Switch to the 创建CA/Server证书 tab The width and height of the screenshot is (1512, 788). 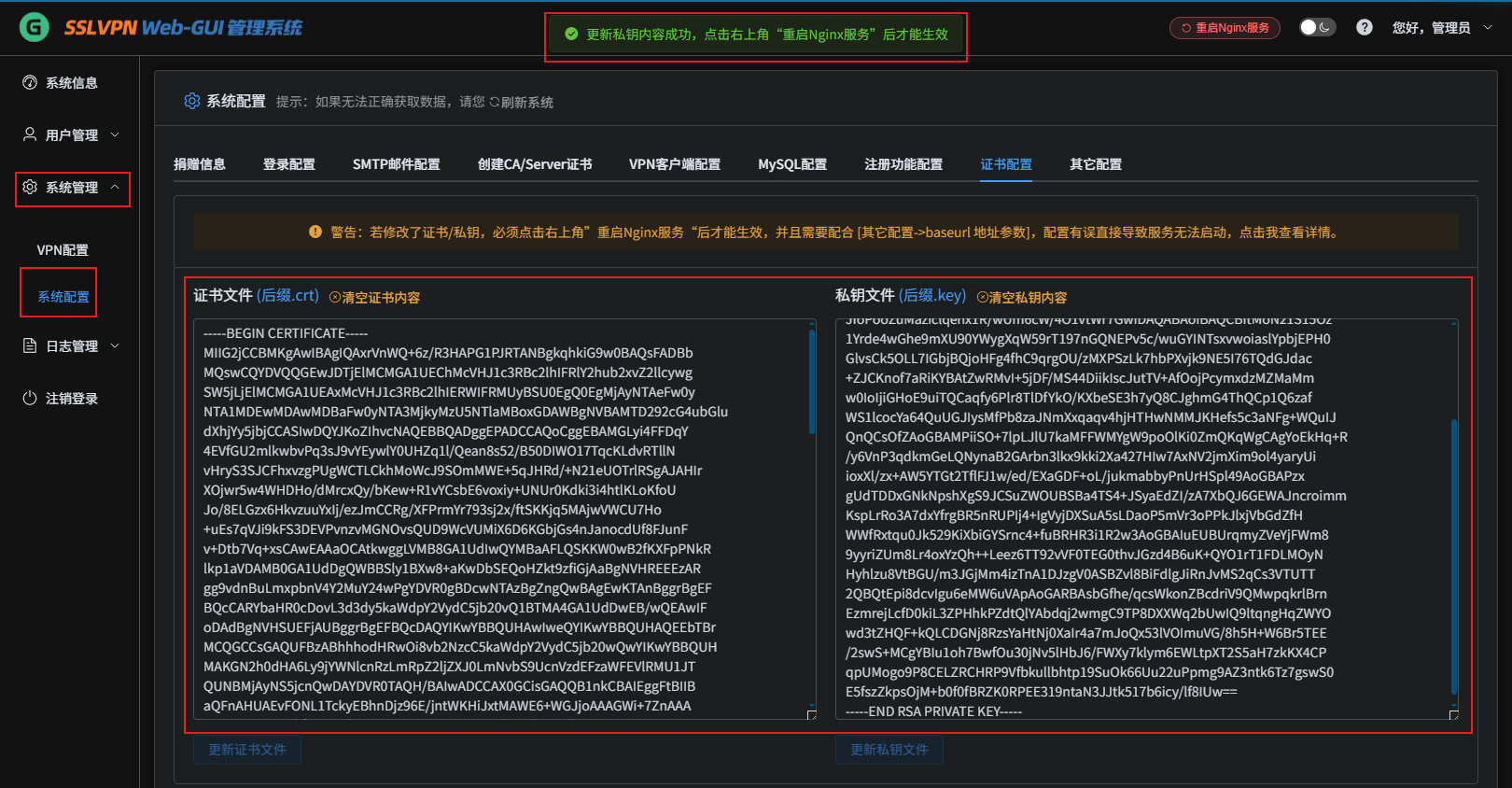coord(535,164)
